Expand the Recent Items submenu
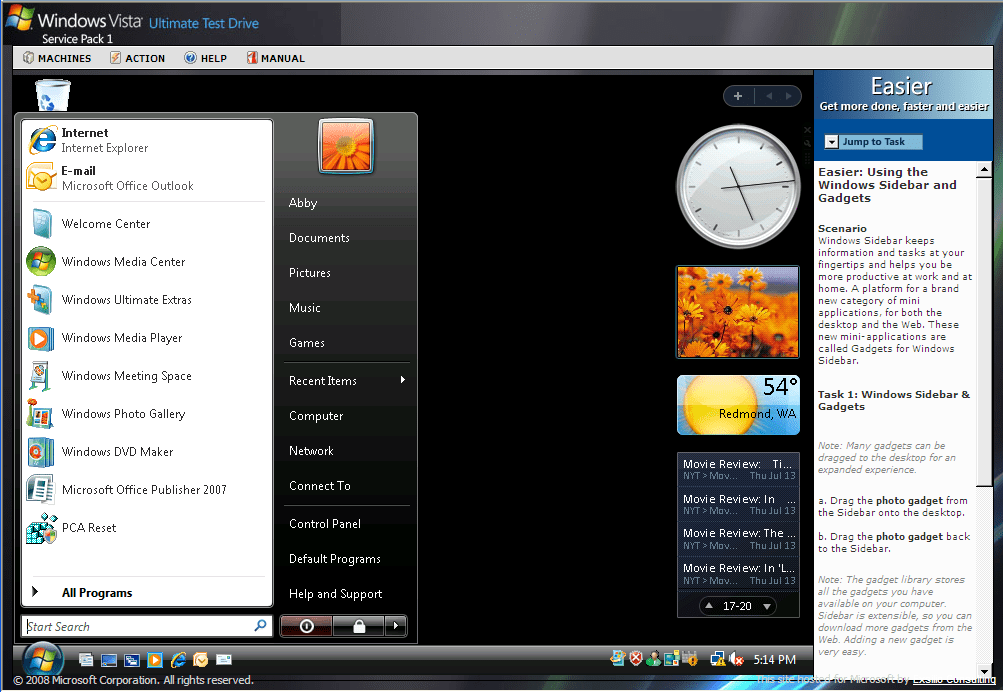Image resolution: width=1003 pixels, height=692 pixels. click(346, 381)
